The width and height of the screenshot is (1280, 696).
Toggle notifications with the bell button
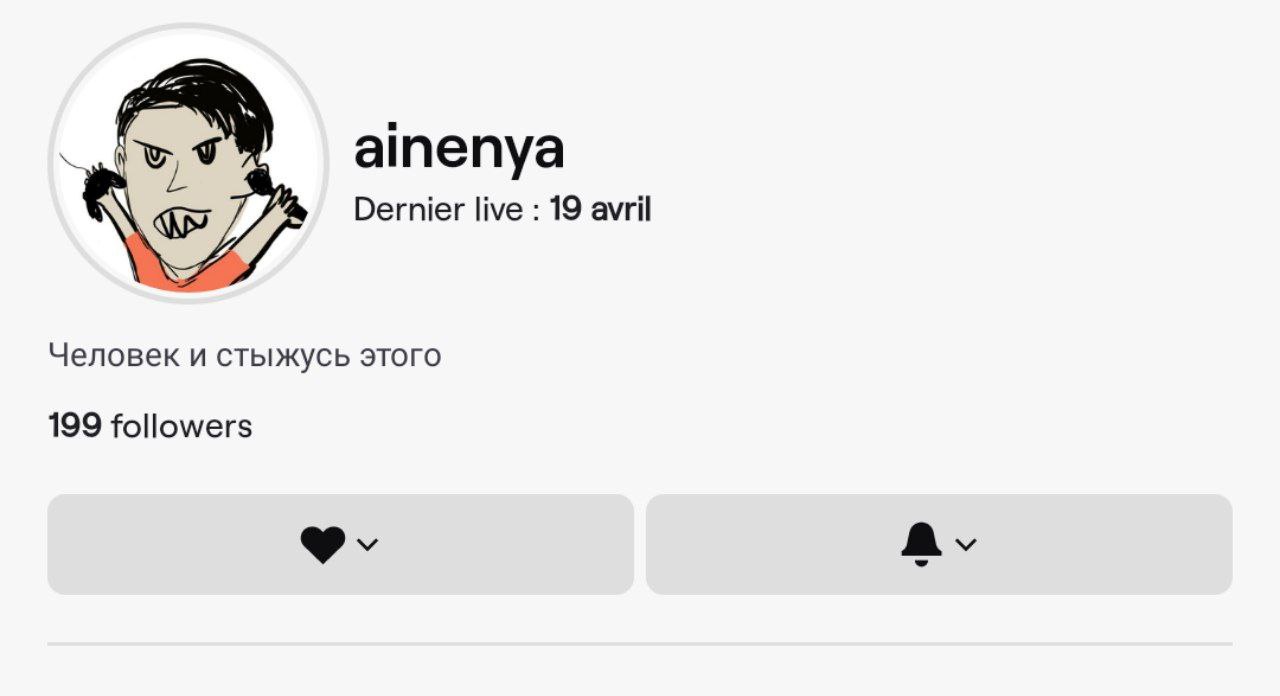pyautogui.click(x=939, y=544)
